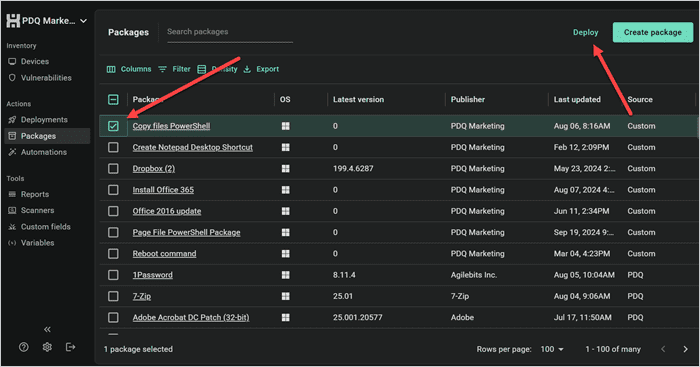Click the PDQ logo icon
This screenshot has width=700, height=367.
pyautogui.click(x=13, y=21)
